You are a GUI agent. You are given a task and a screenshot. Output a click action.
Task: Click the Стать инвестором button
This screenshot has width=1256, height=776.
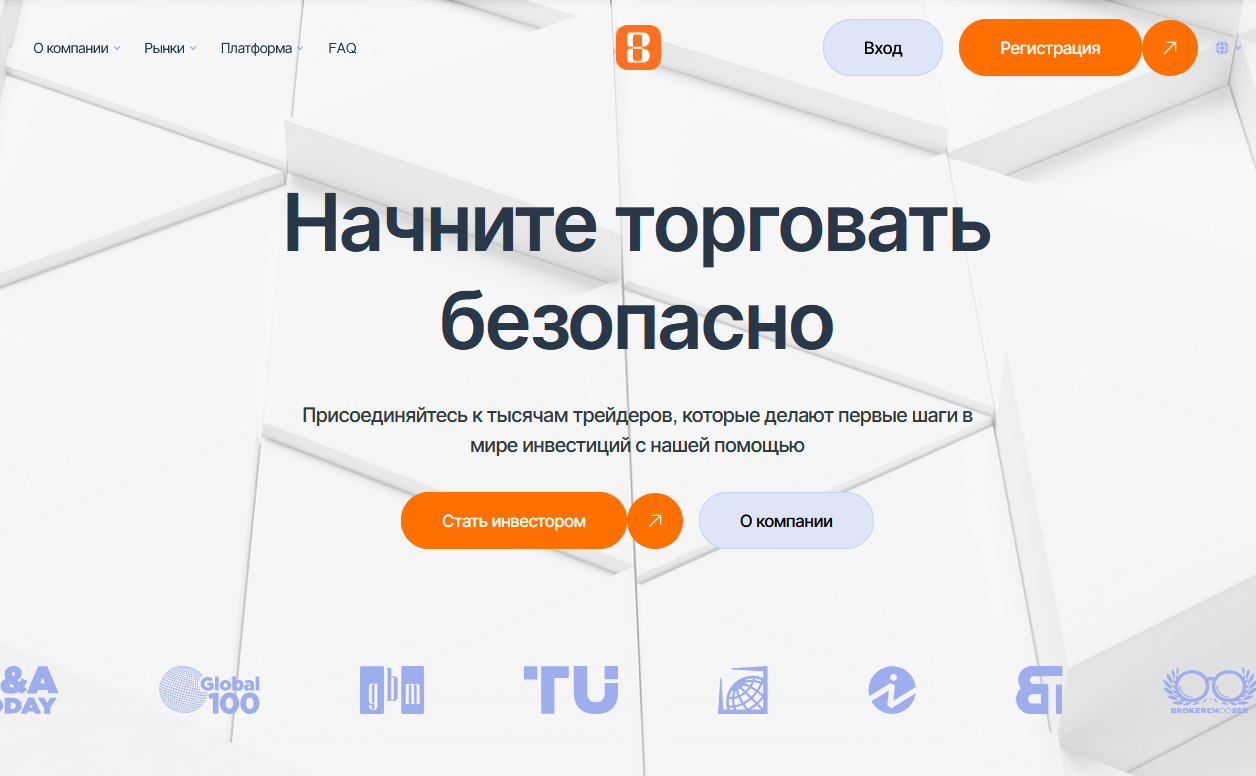[x=514, y=520]
